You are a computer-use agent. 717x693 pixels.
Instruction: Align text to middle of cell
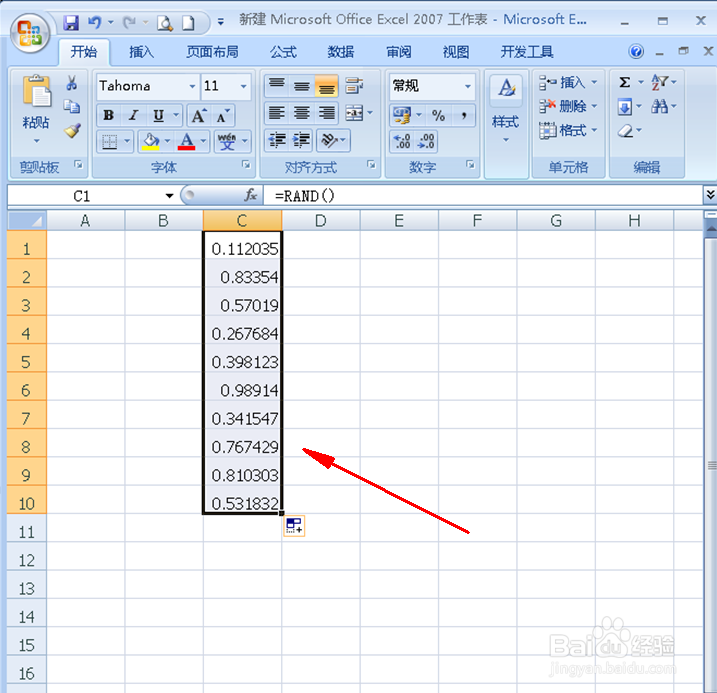coord(301,85)
